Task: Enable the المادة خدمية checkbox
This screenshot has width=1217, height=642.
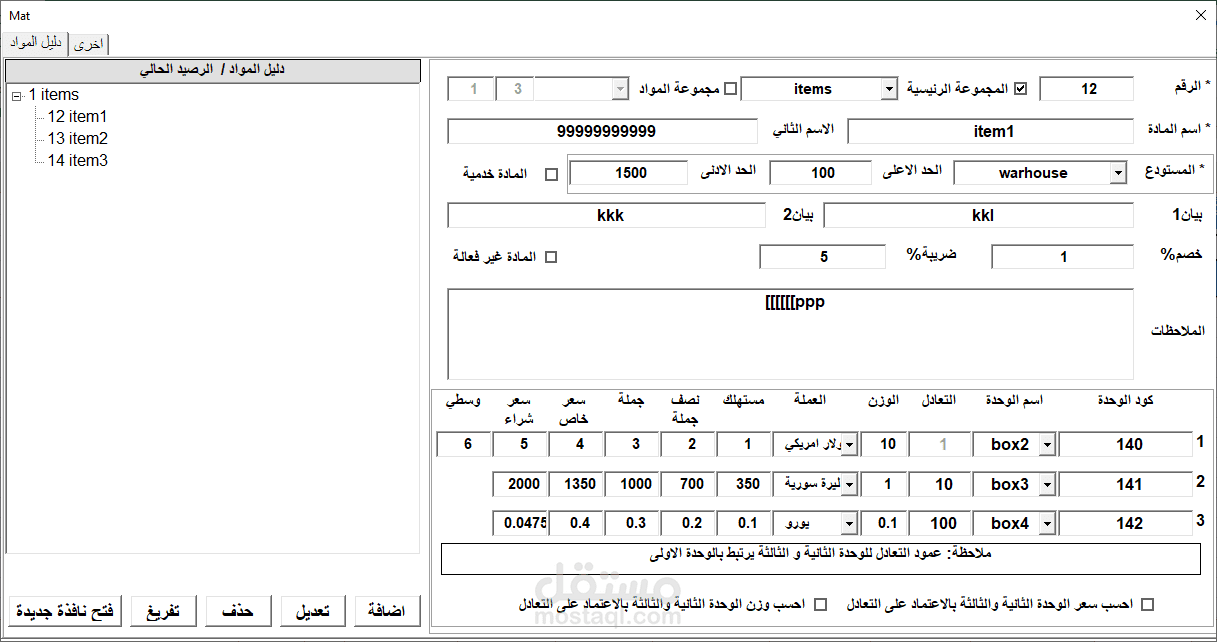Action: tap(551, 174)
